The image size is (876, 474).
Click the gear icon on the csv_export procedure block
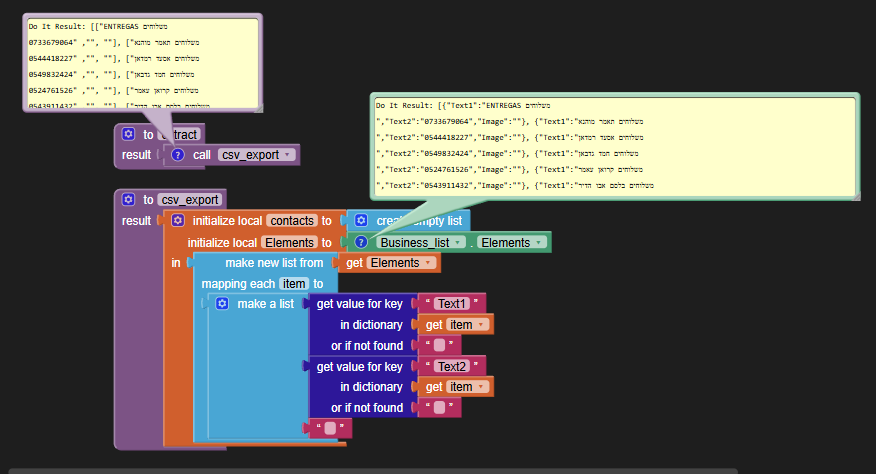click(128, 199)
